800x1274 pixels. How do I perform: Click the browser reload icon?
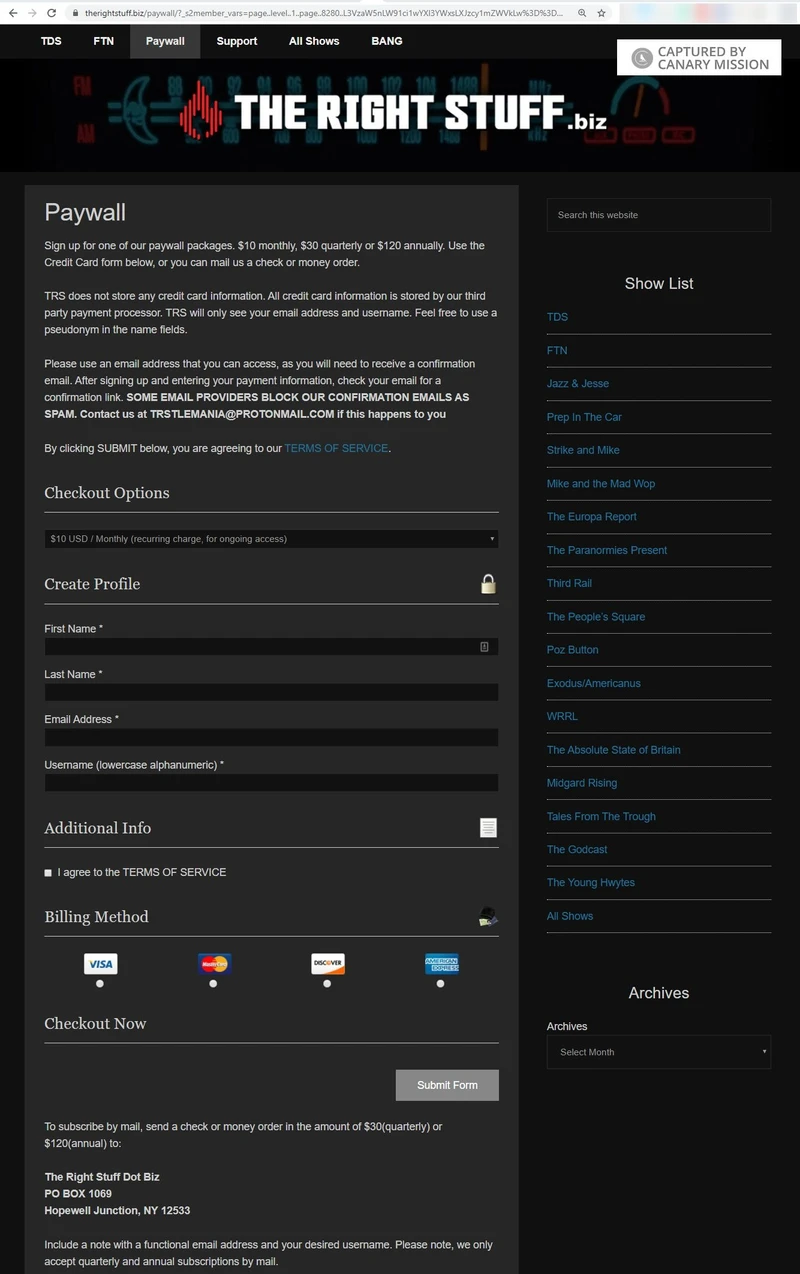coord(52,13)
